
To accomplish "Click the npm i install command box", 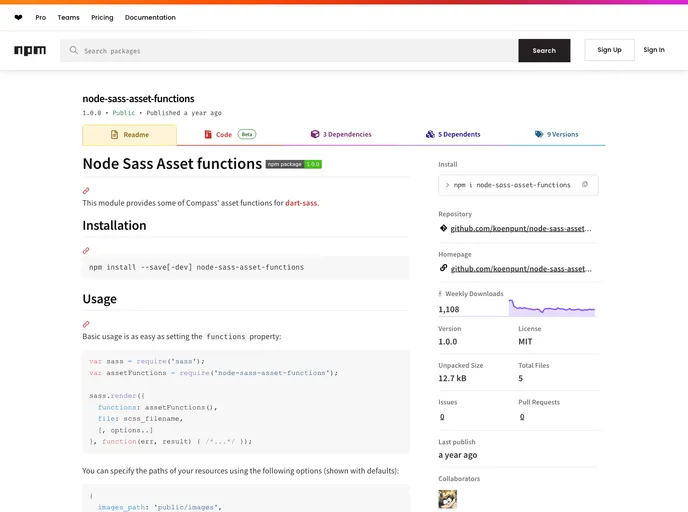I will (518, 185).
